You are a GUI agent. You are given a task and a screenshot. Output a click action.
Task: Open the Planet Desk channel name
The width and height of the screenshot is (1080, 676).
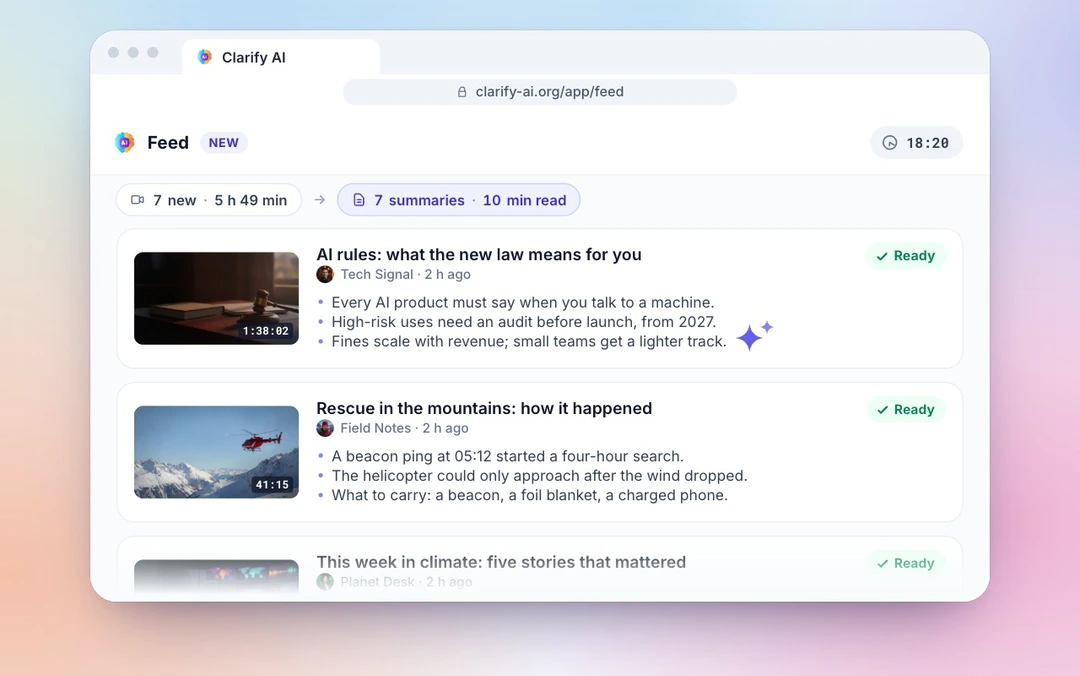(x=377, y=582)
